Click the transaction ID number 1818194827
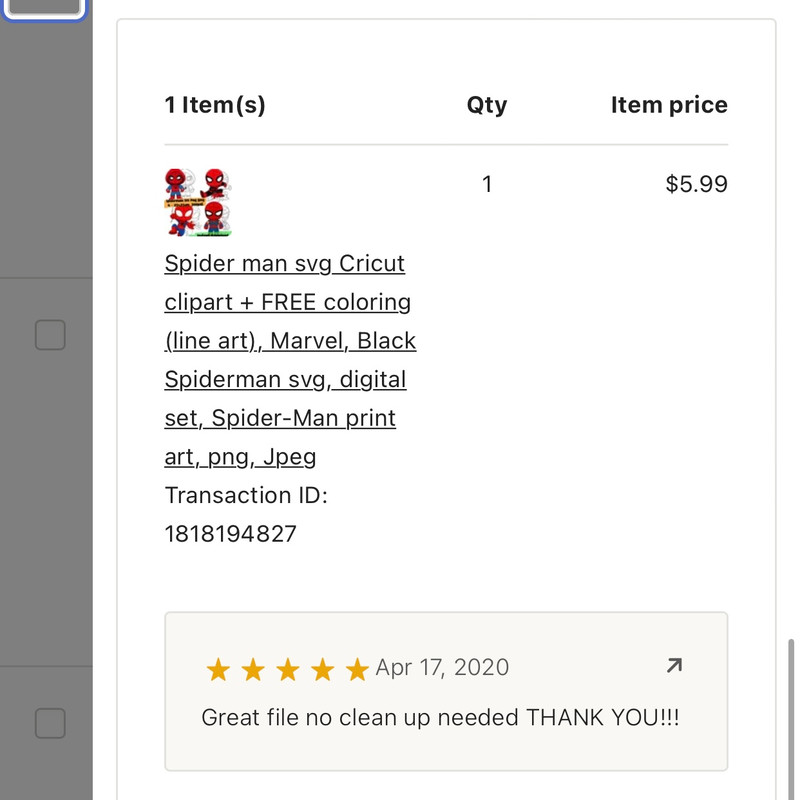The width and height of the screenshot is (800, 800). point(231,534)
